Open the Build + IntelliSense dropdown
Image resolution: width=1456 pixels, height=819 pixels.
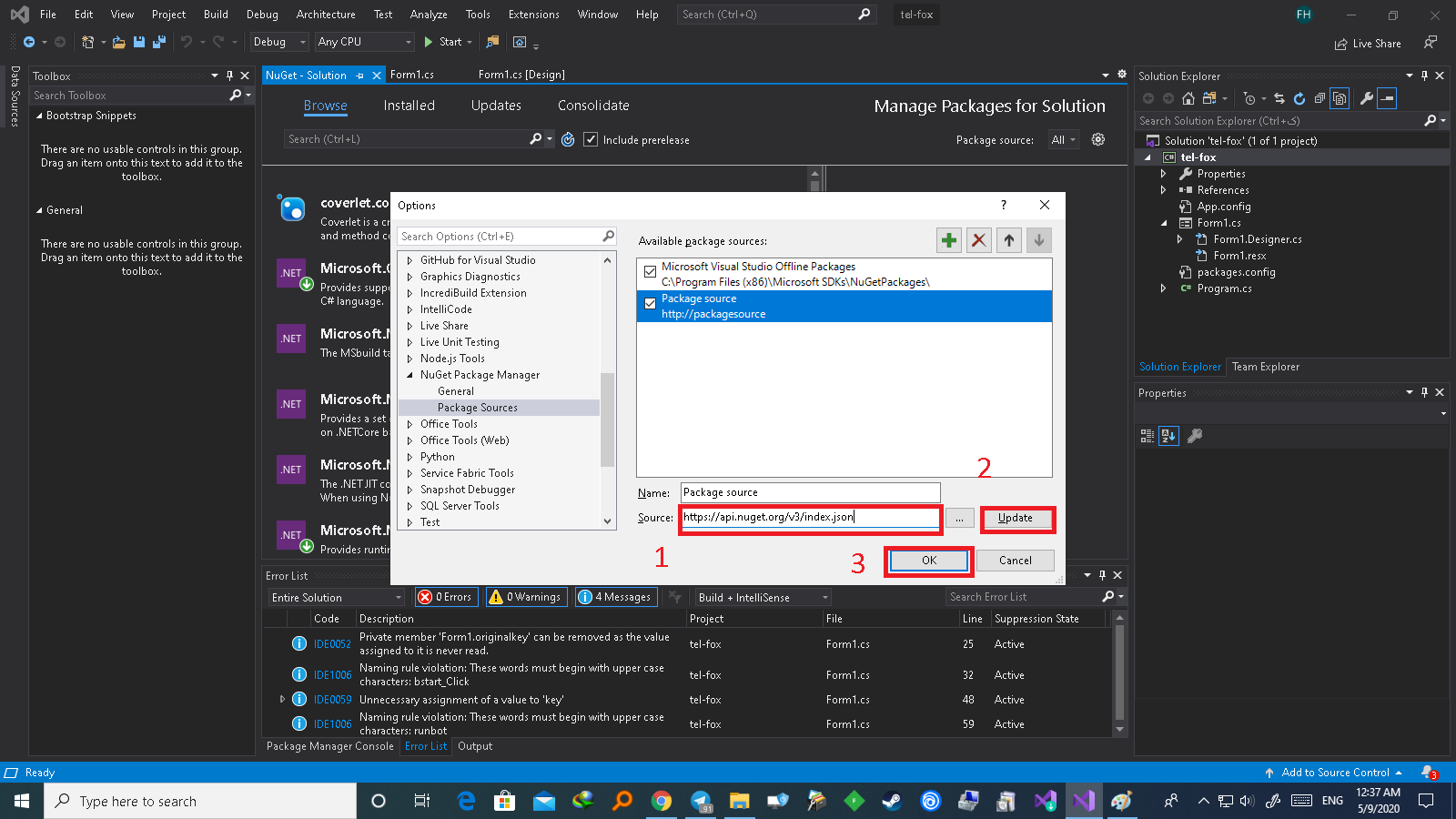[763, 597]
